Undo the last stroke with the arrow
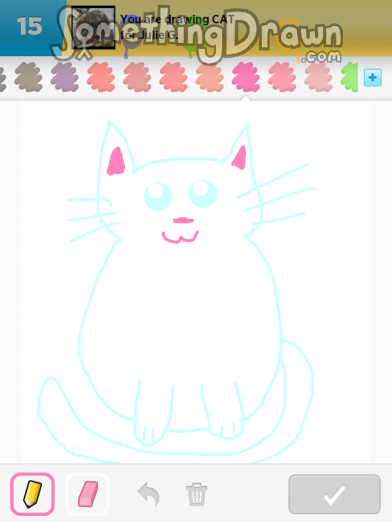This screenshot has height=522, width=392. (149, 494)
